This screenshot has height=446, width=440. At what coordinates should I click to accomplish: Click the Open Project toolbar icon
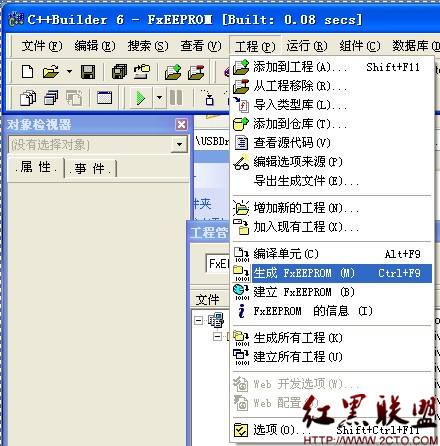[142, 72]
